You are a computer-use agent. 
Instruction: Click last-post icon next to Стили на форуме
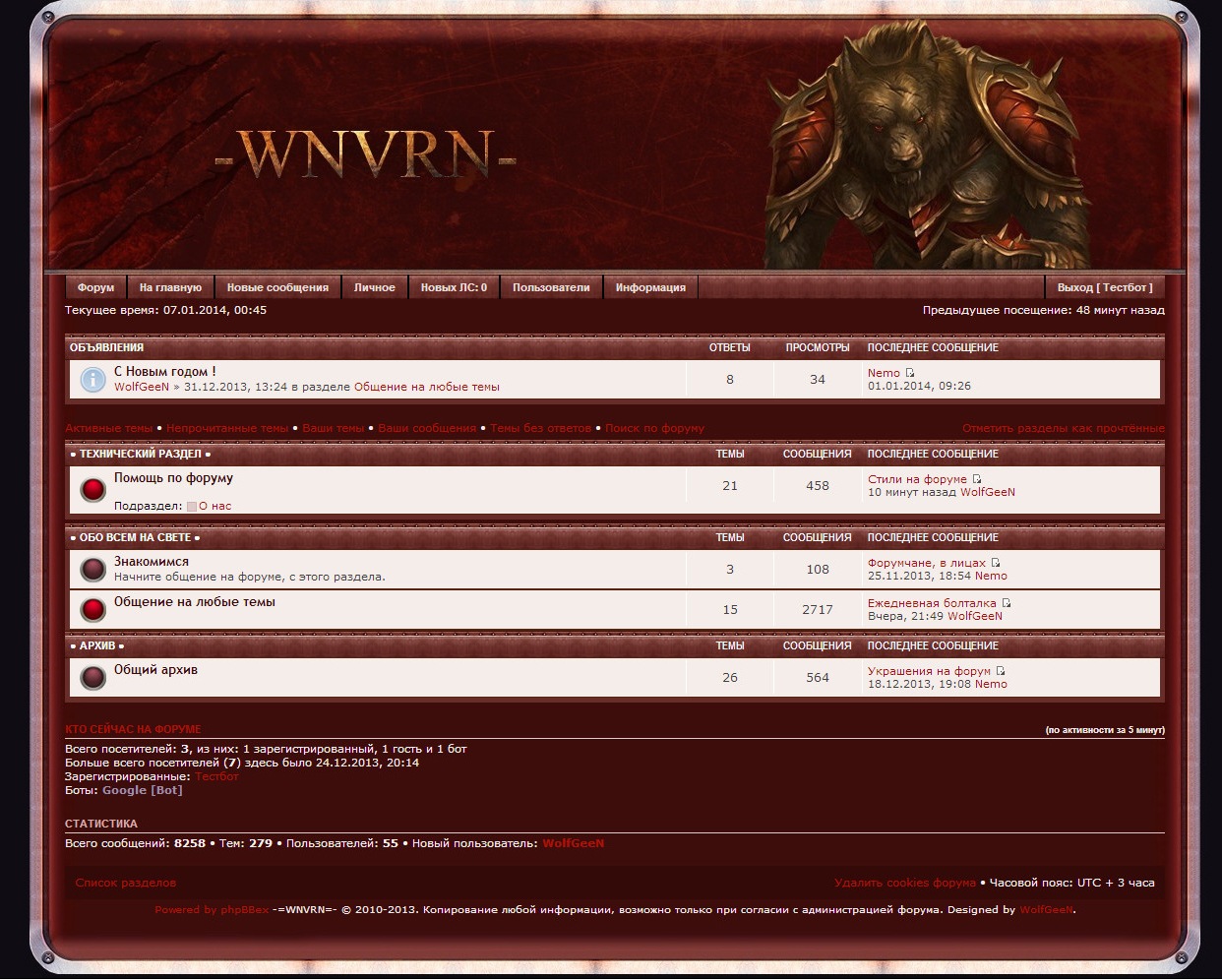coord(977,479)
